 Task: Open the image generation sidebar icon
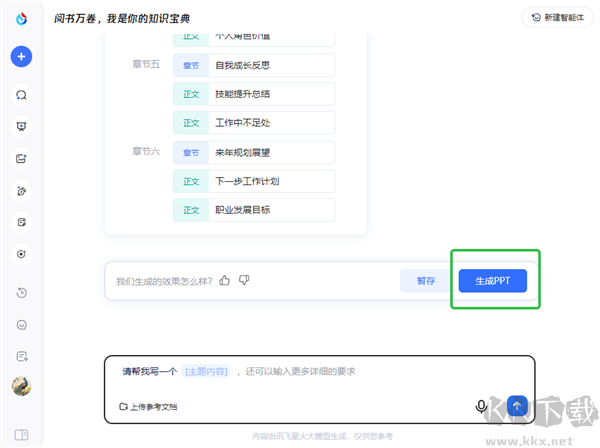(21, 158)
